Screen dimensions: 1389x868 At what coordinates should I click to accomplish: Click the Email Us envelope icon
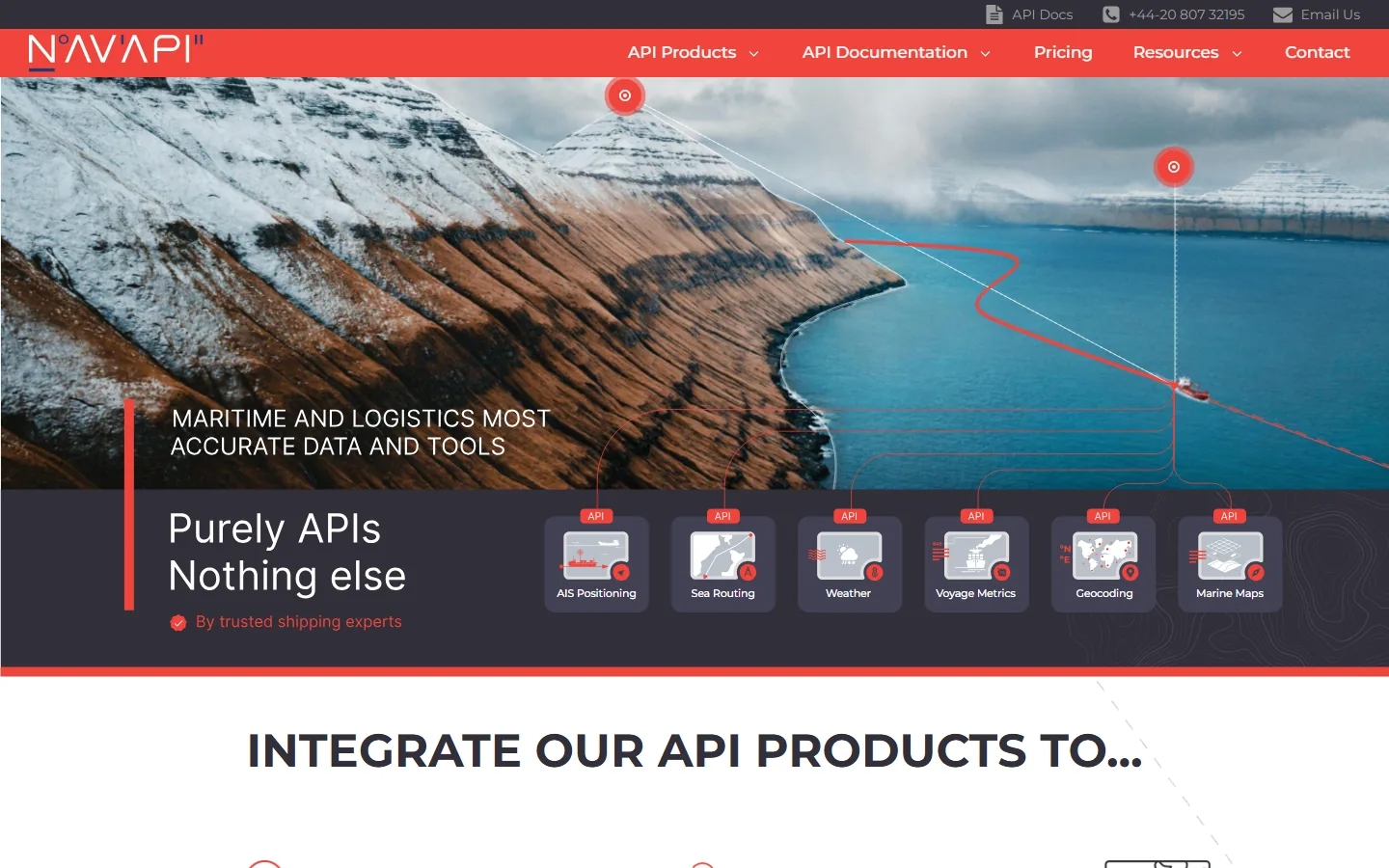[1283, 14]
